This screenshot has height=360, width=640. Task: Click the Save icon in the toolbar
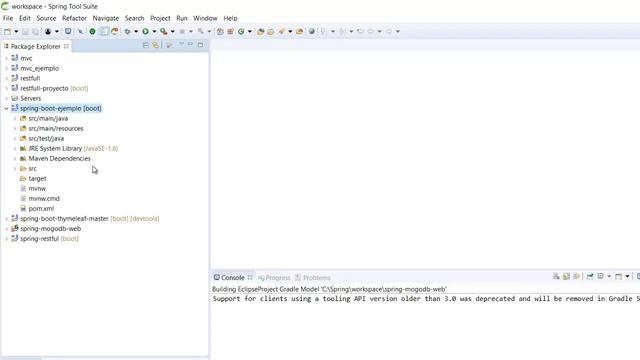tap(25, 31)
